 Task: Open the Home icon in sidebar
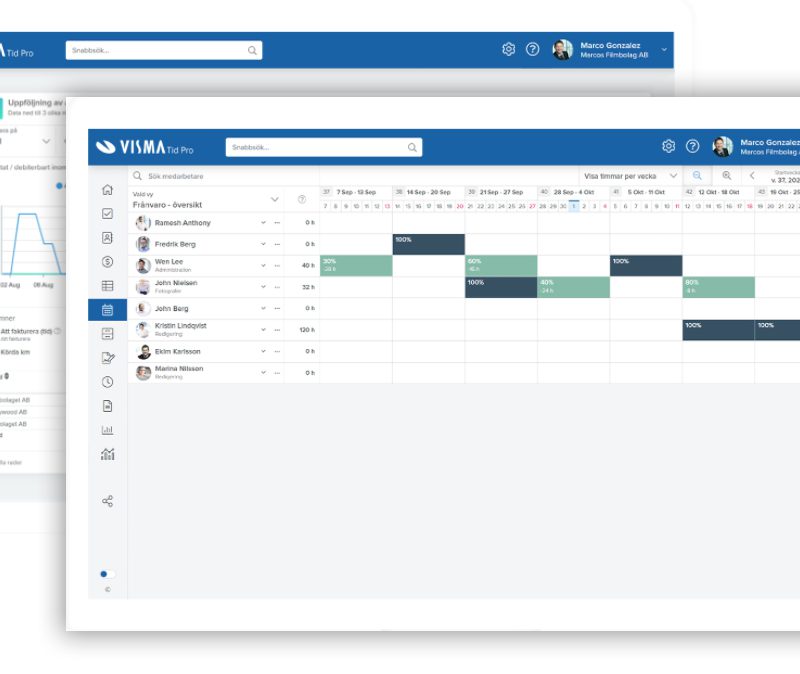107,190
